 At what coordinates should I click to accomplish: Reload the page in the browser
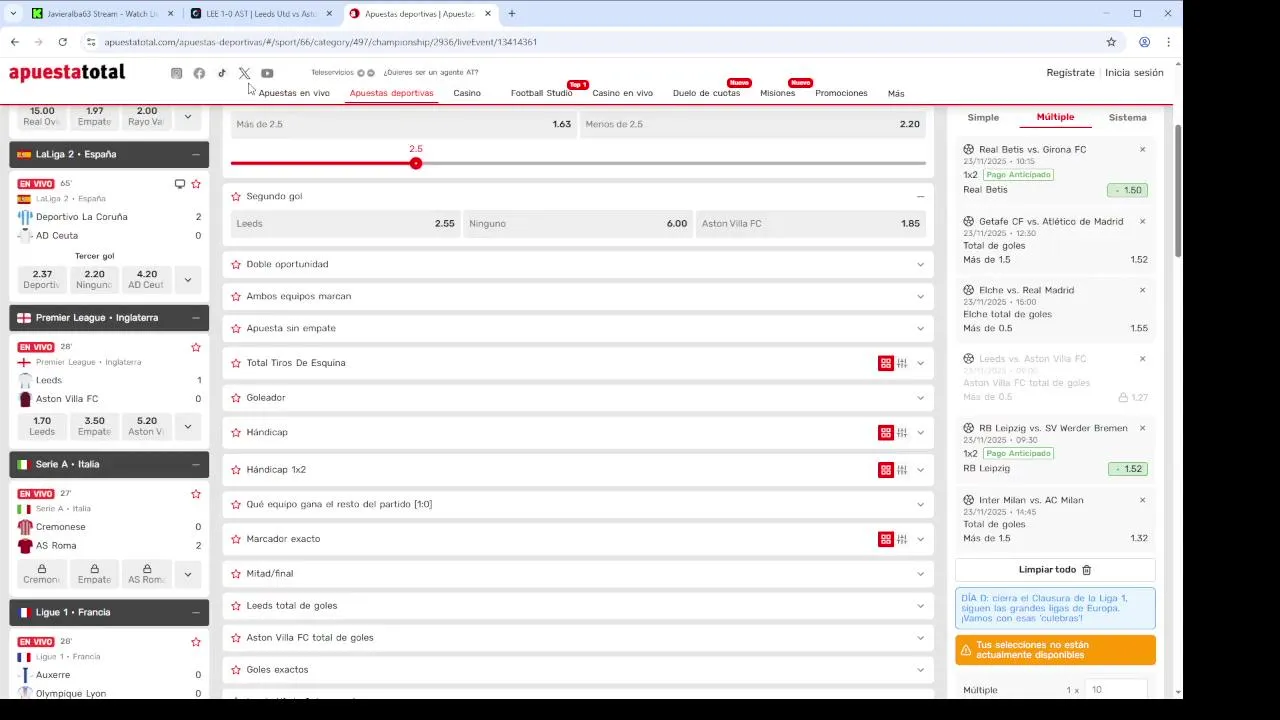point(62,42)
